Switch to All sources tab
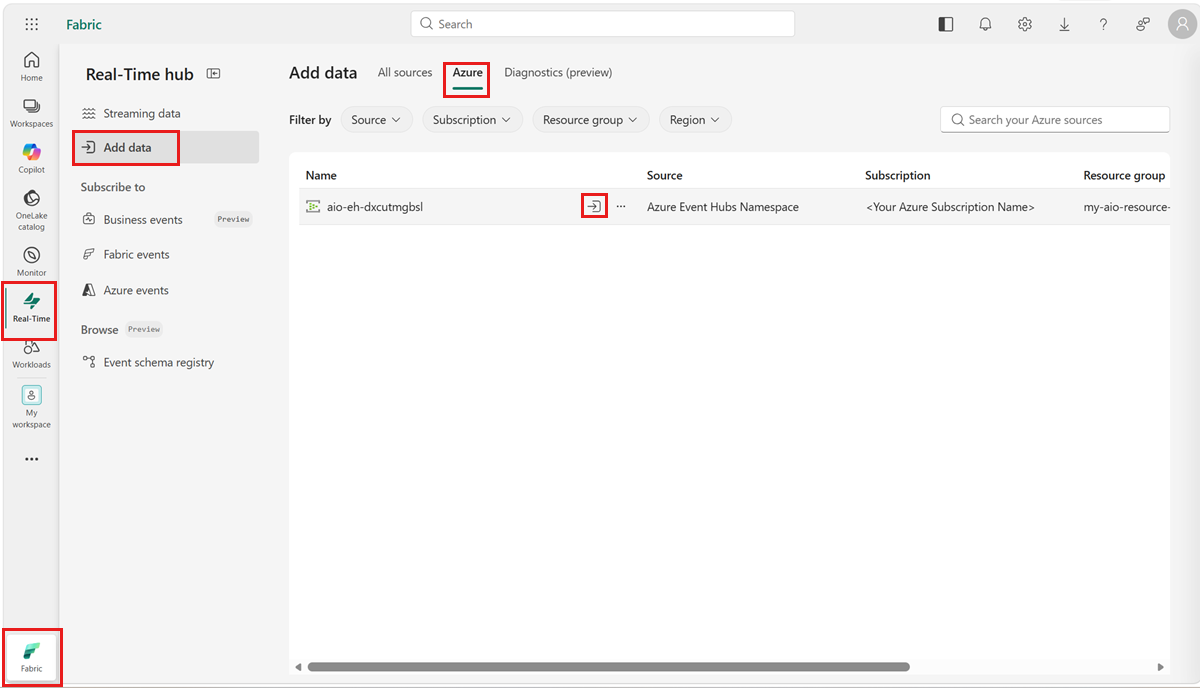This screenshot has width=1200, height=688. tap(405, 73)
